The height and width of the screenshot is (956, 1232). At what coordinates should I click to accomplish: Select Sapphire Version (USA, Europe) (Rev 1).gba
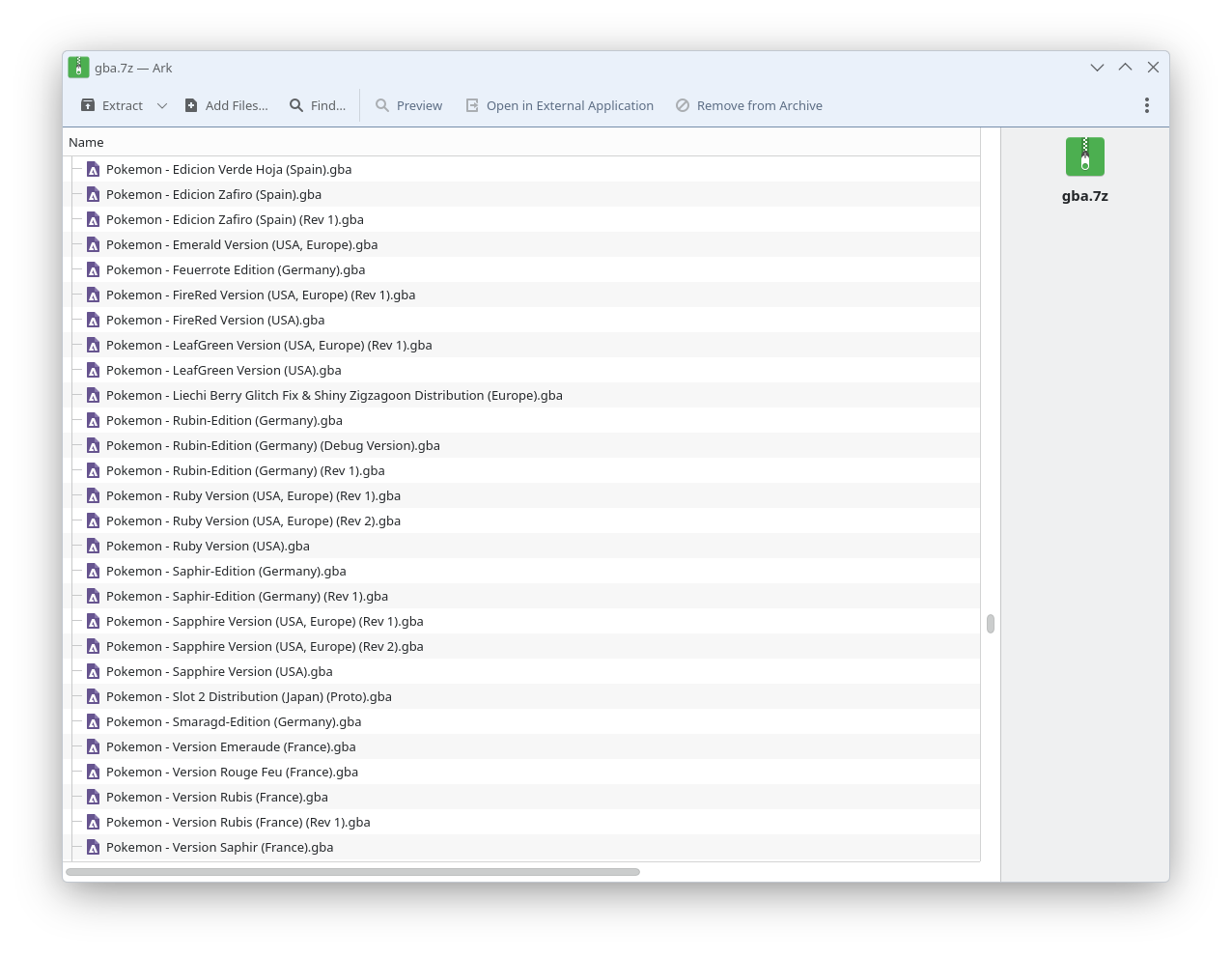521,621
